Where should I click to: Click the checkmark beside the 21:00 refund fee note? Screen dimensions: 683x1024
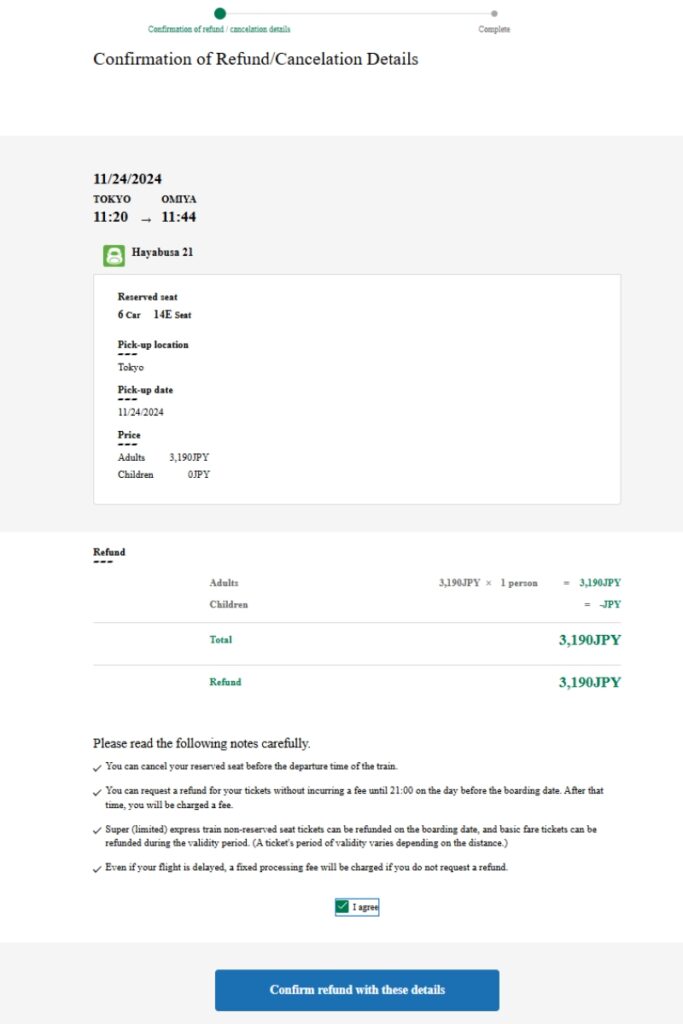[98, 791]
